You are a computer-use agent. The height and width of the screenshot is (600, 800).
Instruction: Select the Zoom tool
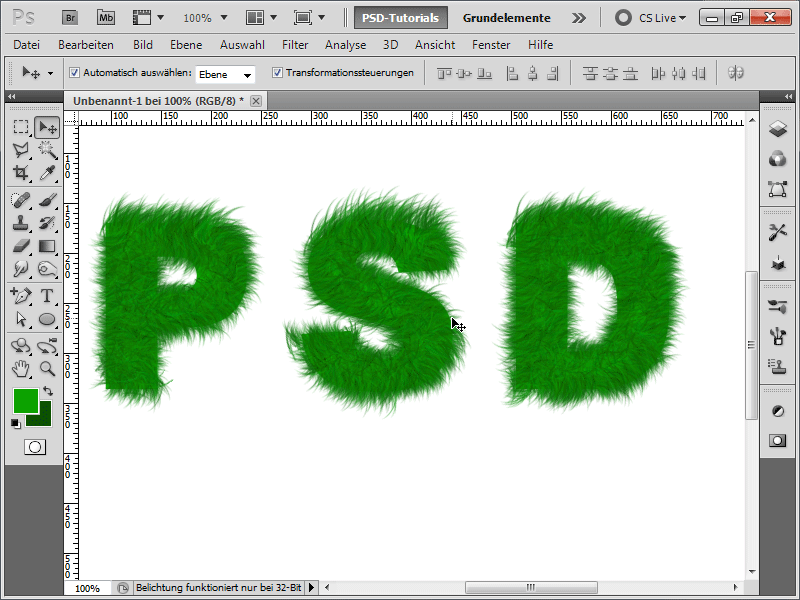point(47,368)
